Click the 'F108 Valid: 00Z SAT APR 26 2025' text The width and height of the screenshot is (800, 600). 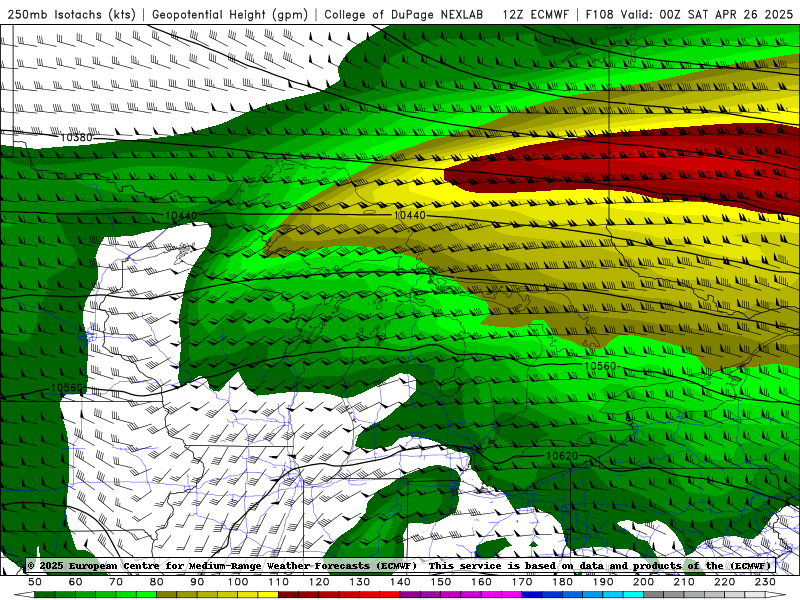pyautogui.click(x=689, y=15)
